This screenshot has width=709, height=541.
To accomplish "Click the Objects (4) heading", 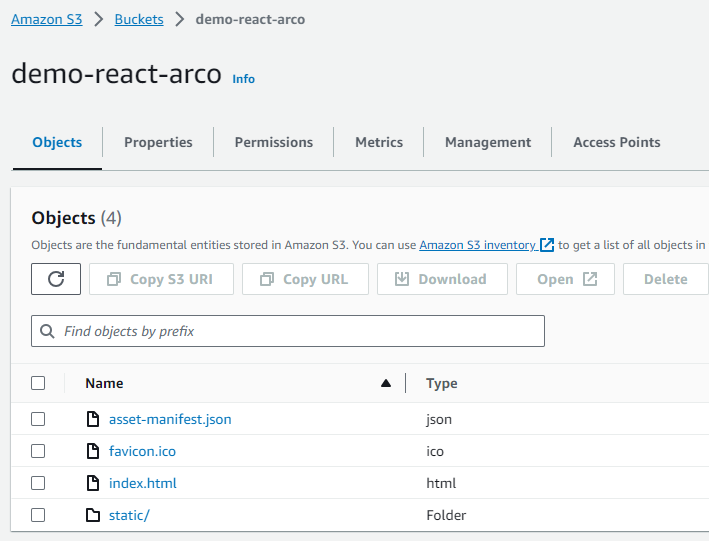I will (76, 218).
